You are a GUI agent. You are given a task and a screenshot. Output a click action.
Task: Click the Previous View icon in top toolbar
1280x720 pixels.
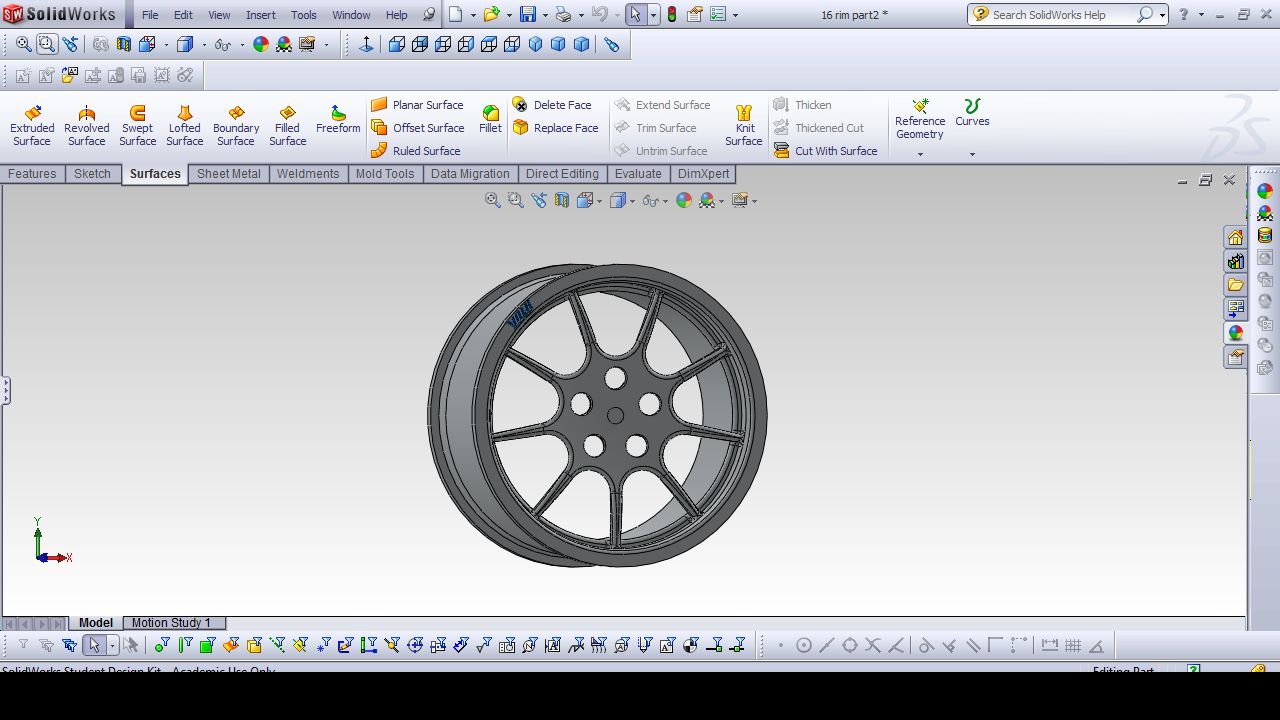coord(70,44)
